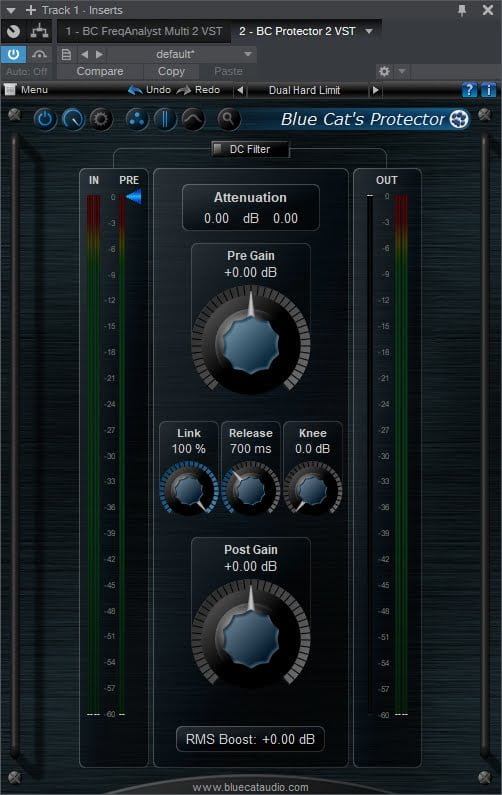Screen dimensions: 502x795
Task: Click the Paste button
Action: [x=228, y=71]
